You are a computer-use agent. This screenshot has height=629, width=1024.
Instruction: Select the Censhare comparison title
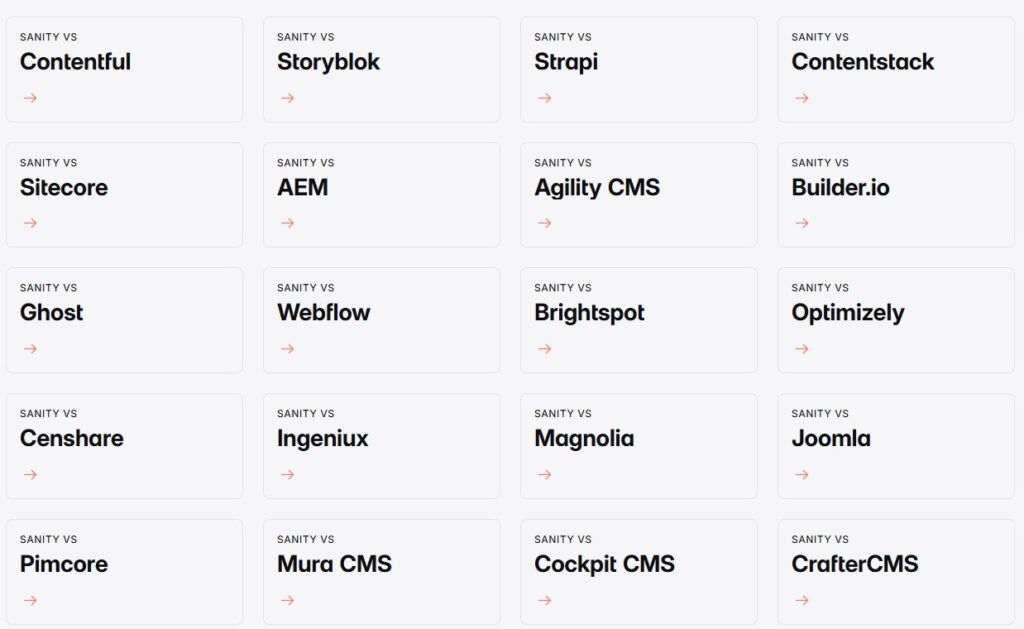tap(72, 438)
